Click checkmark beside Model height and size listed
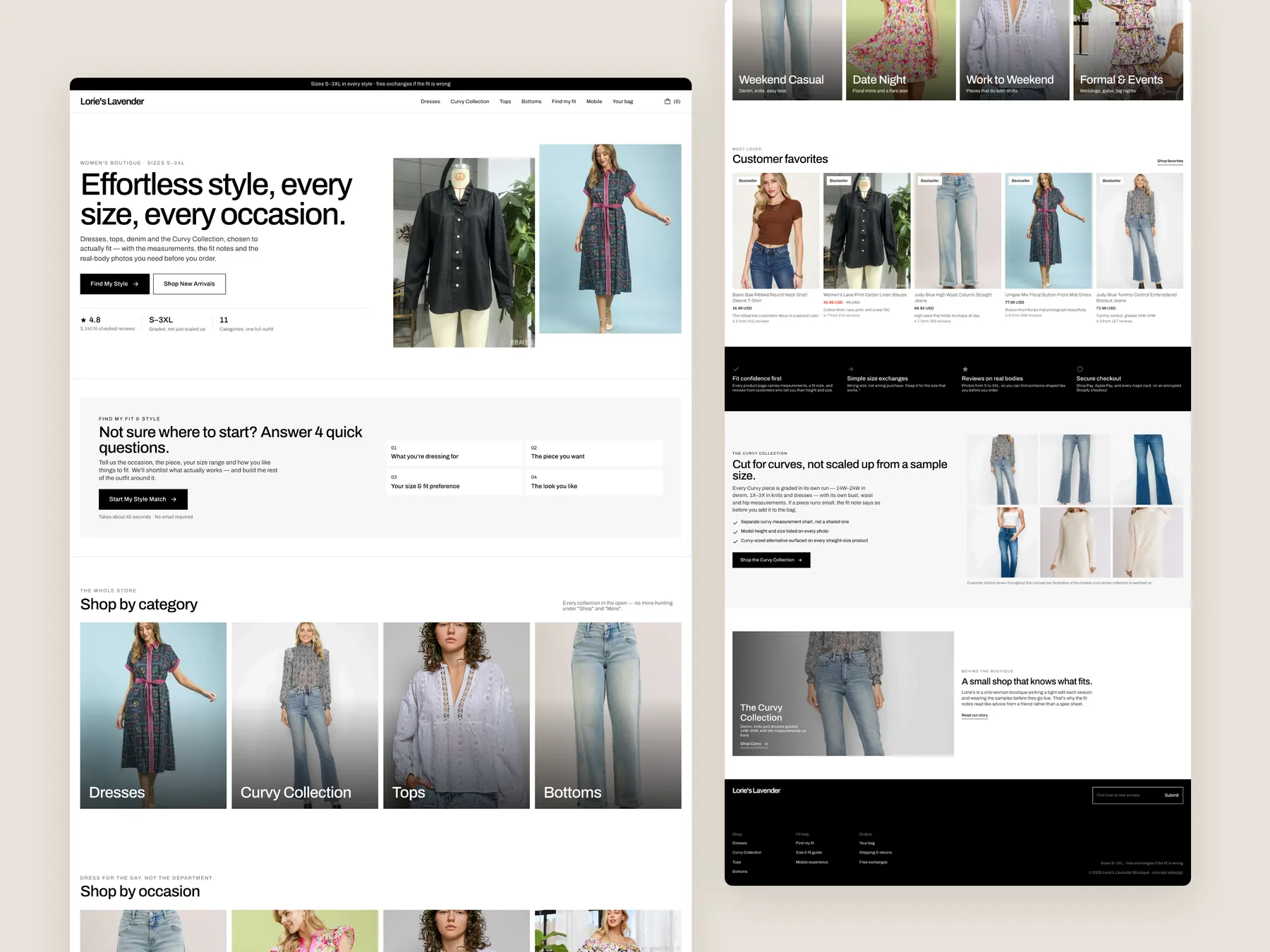The image size is (1270, 952). pyautogui.click(x=735, y=532)
